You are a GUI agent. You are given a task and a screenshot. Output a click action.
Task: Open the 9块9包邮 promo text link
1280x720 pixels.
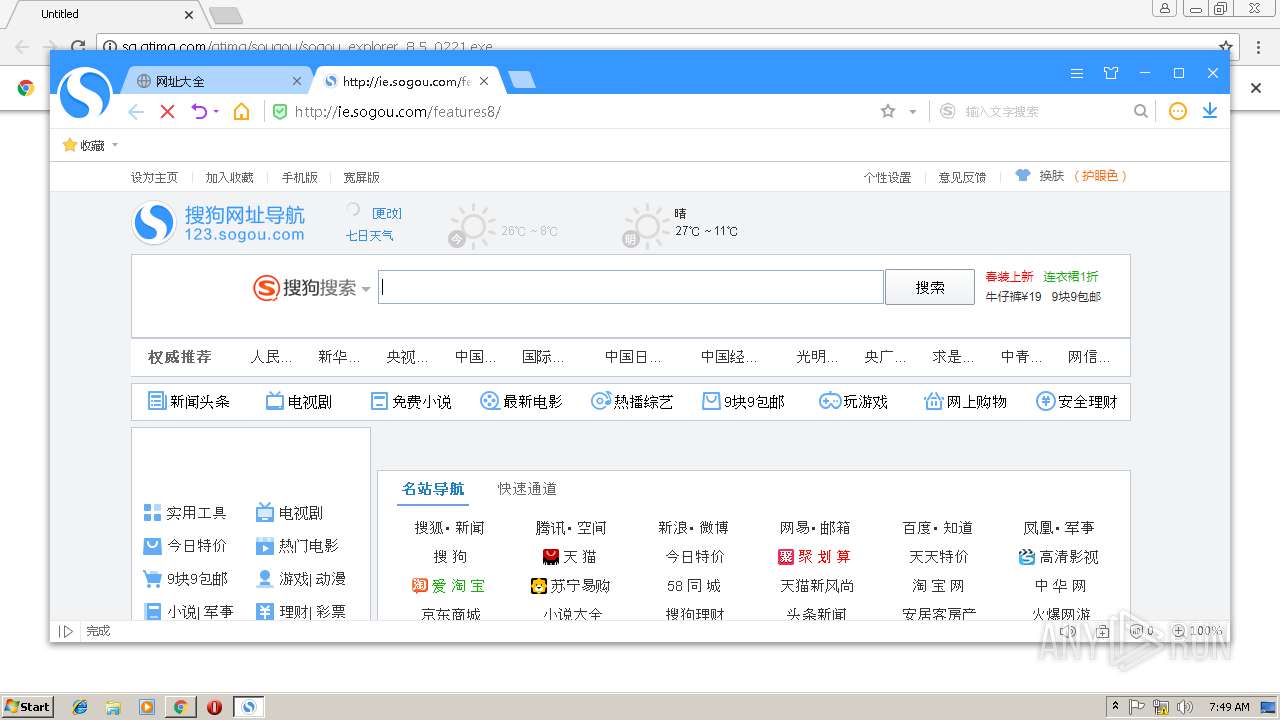(x=1076, y=297)
